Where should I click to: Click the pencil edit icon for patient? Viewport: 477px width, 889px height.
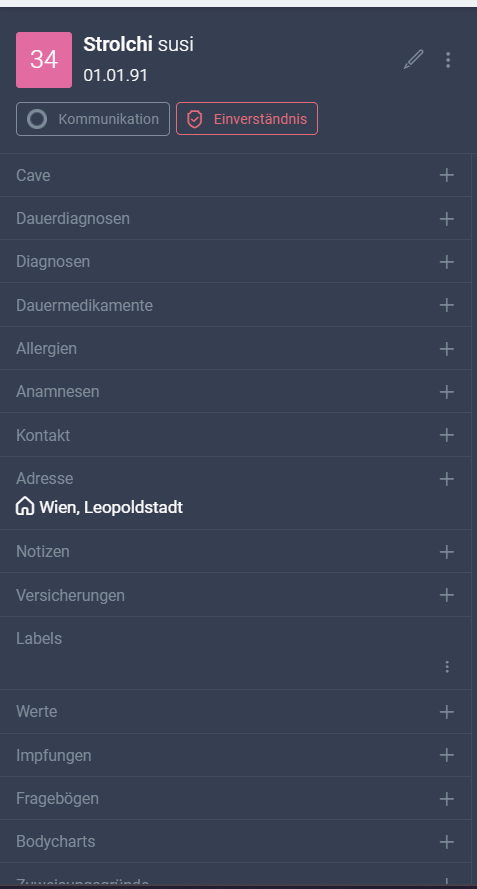click(413, 60)
